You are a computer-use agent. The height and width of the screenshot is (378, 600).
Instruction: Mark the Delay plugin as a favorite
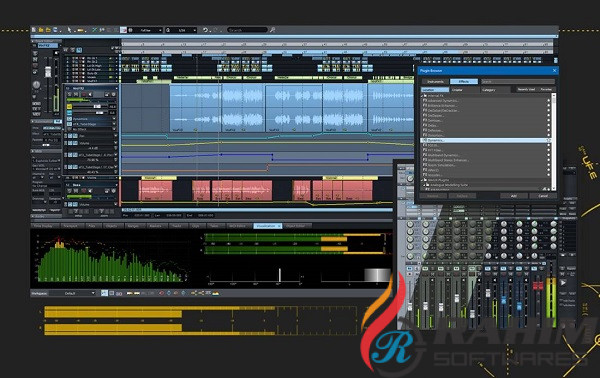coord(548,125)
